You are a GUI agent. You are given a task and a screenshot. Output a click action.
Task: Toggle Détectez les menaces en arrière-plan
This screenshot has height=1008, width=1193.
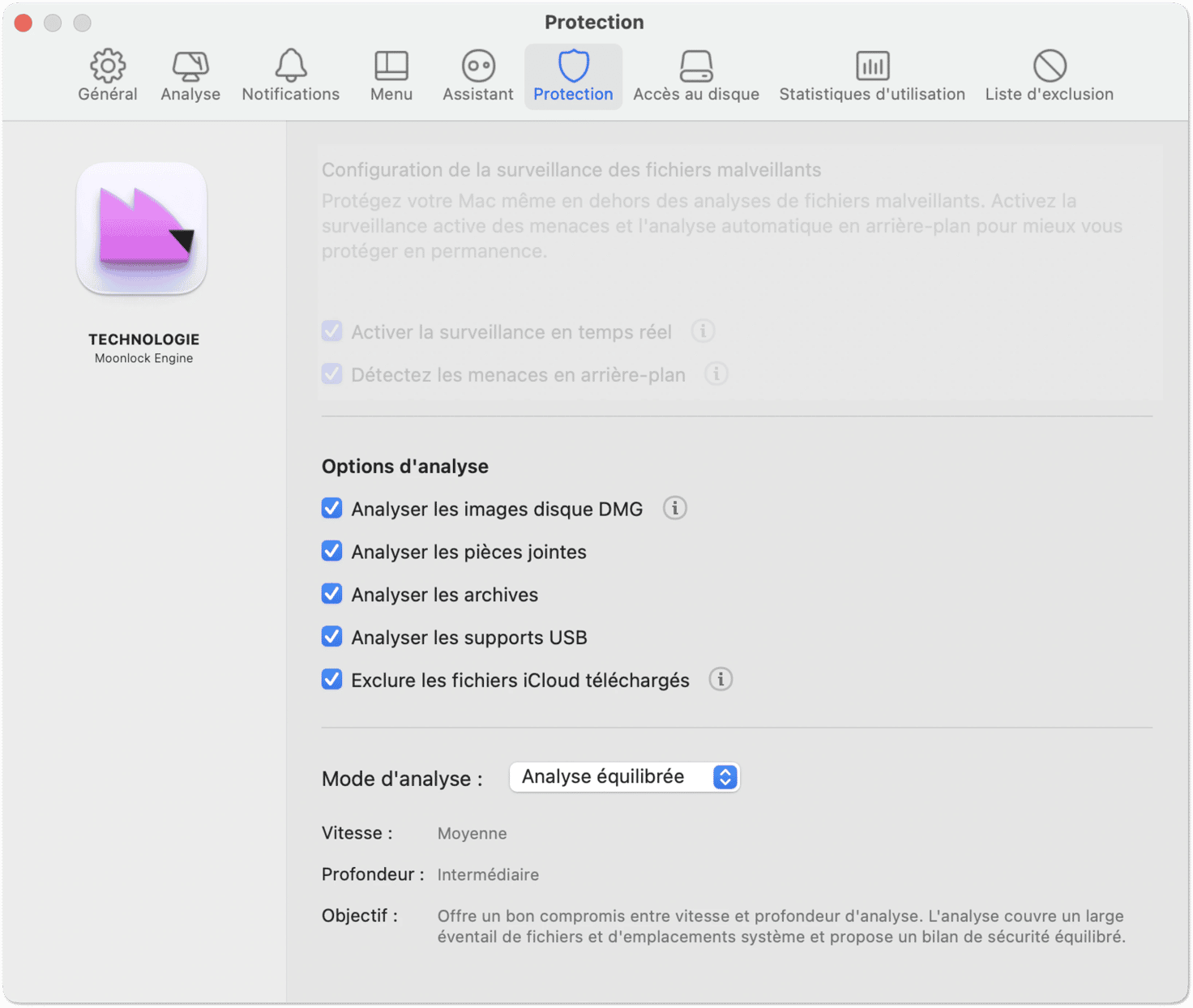pos(331,374)
